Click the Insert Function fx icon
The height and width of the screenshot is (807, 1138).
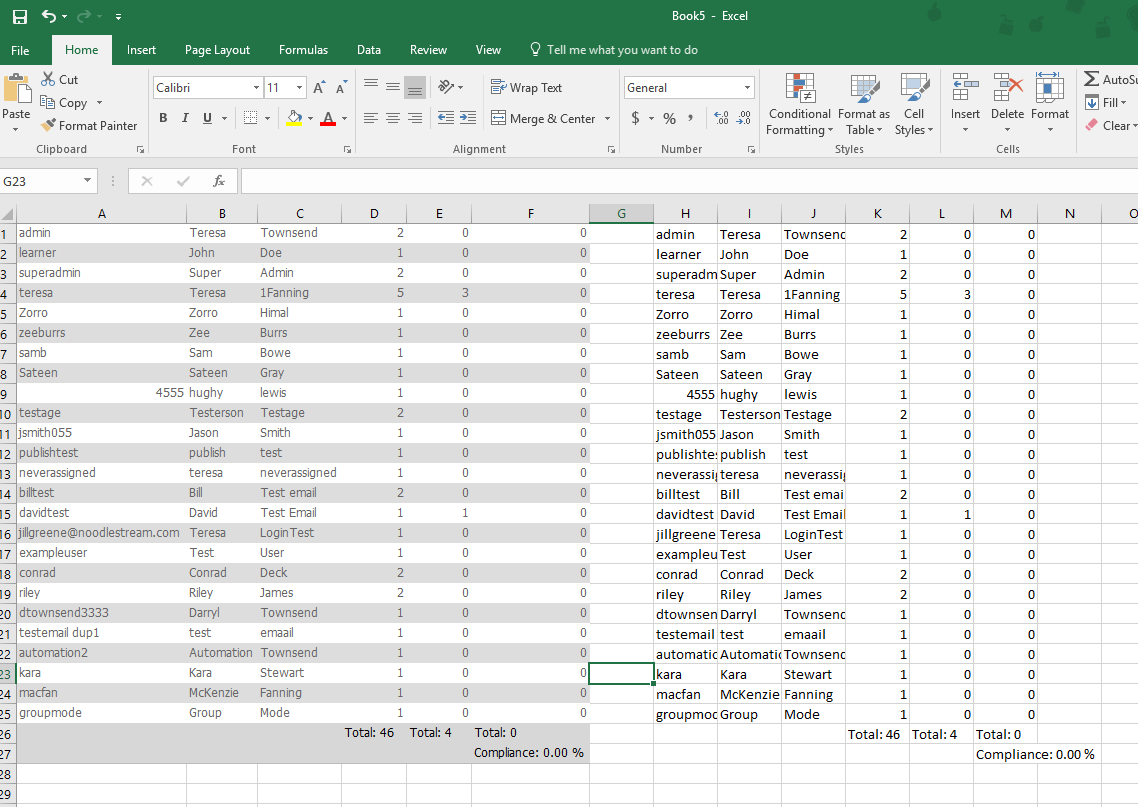pyautogui.click(x=218, y=181)
